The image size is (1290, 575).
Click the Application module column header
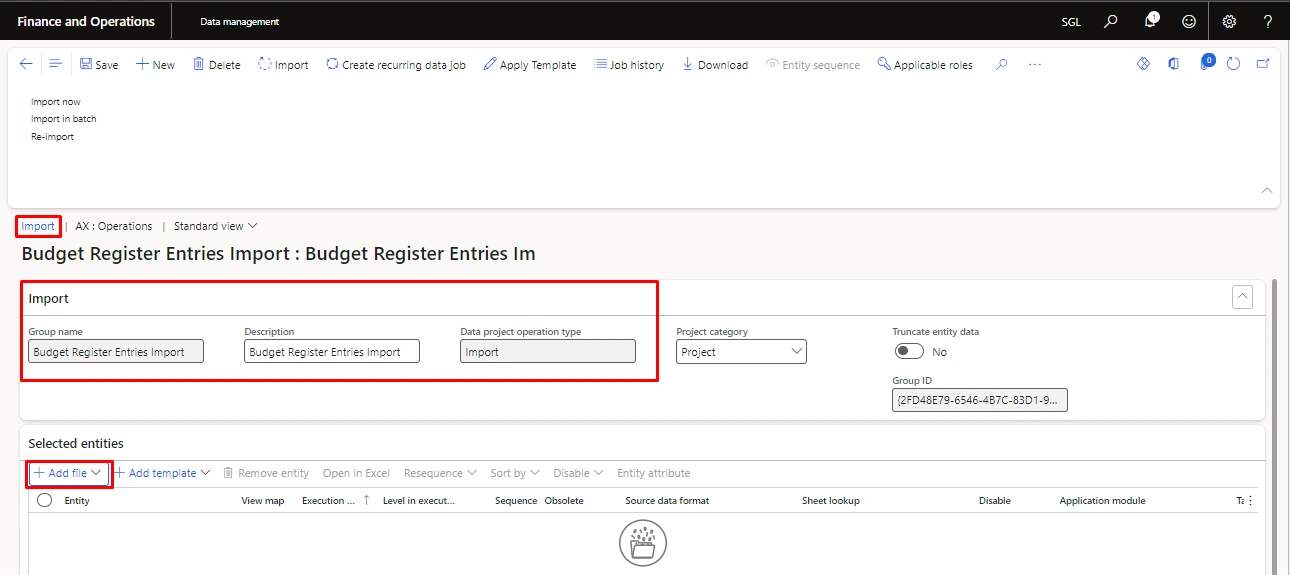pyautogui.click(x=1103, y=500)
